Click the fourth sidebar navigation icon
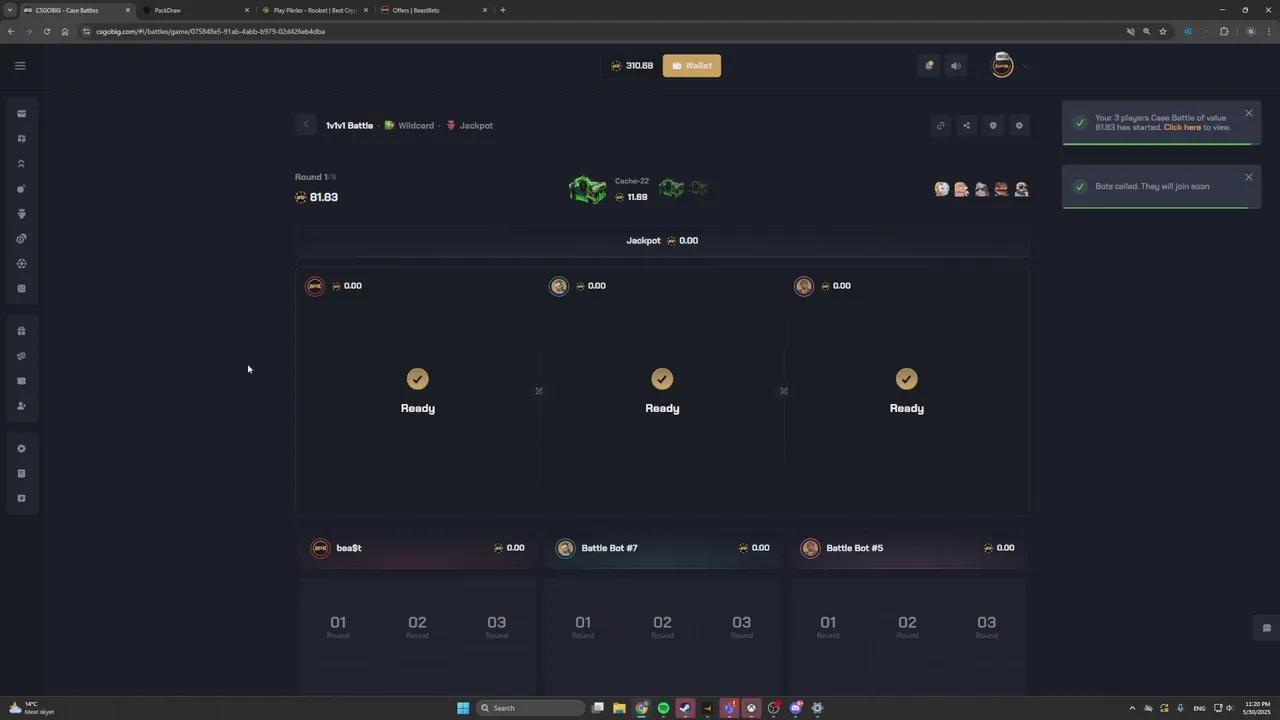This screenshot has width=1280, height=720. pyautogui.click(x=21, y=189)
